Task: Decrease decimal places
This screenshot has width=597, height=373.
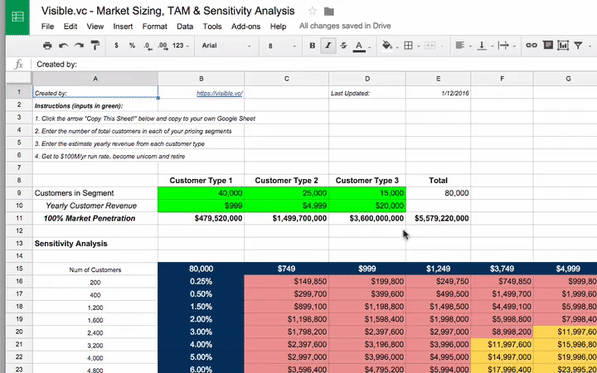Action: pos(148,46)
